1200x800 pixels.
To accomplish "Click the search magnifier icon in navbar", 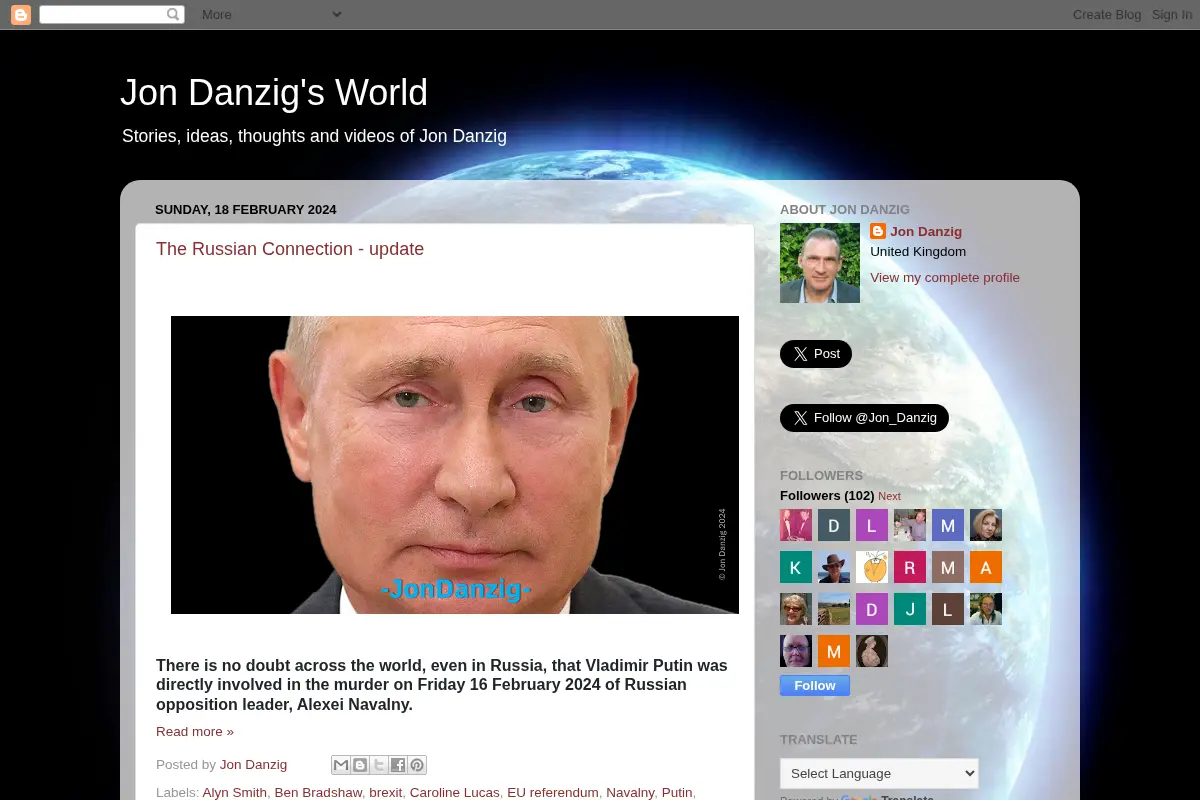I will 173,14.
